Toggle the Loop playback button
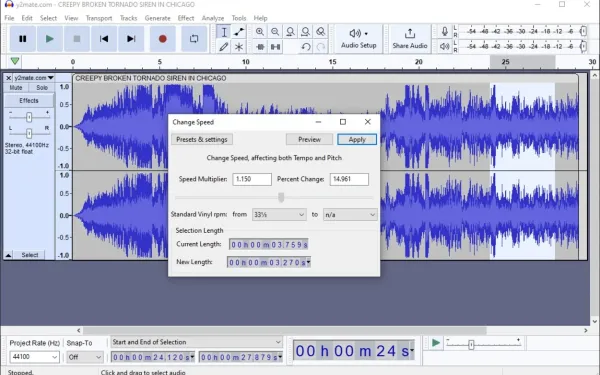 [x=194, y=39]
